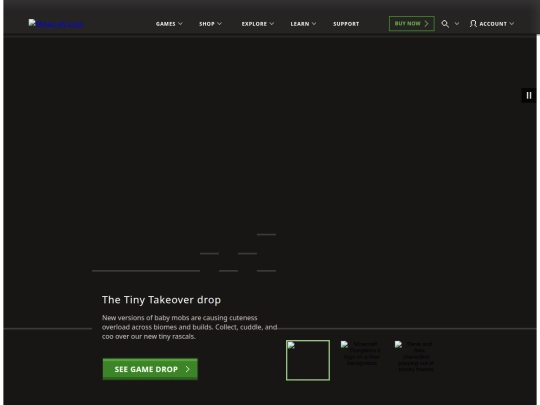
Task: Open the Learn menu
Action: 300,24
